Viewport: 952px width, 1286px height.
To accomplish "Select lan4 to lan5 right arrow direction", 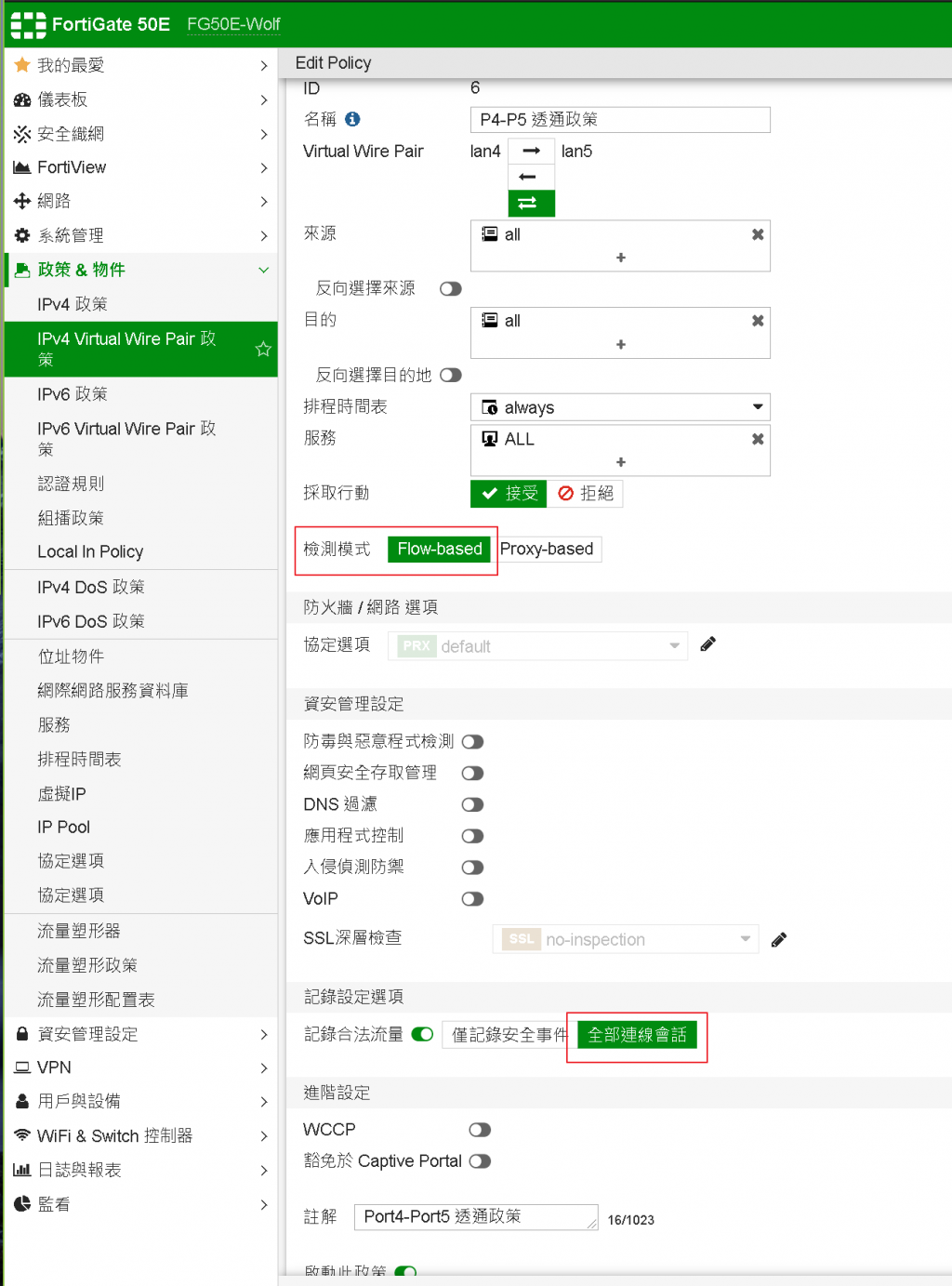I will (x=532, y=151).
